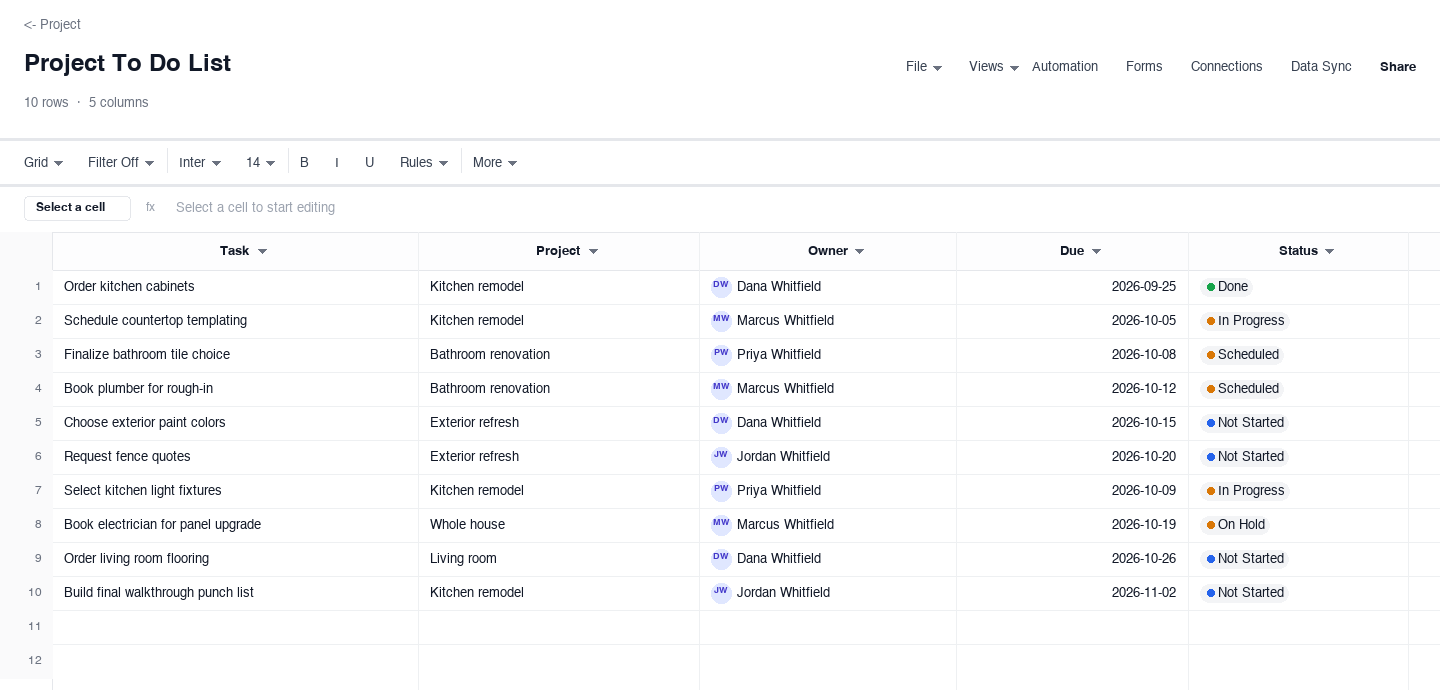Open the Task column header arrow
1440x690 pixels.
pos(263,252)
